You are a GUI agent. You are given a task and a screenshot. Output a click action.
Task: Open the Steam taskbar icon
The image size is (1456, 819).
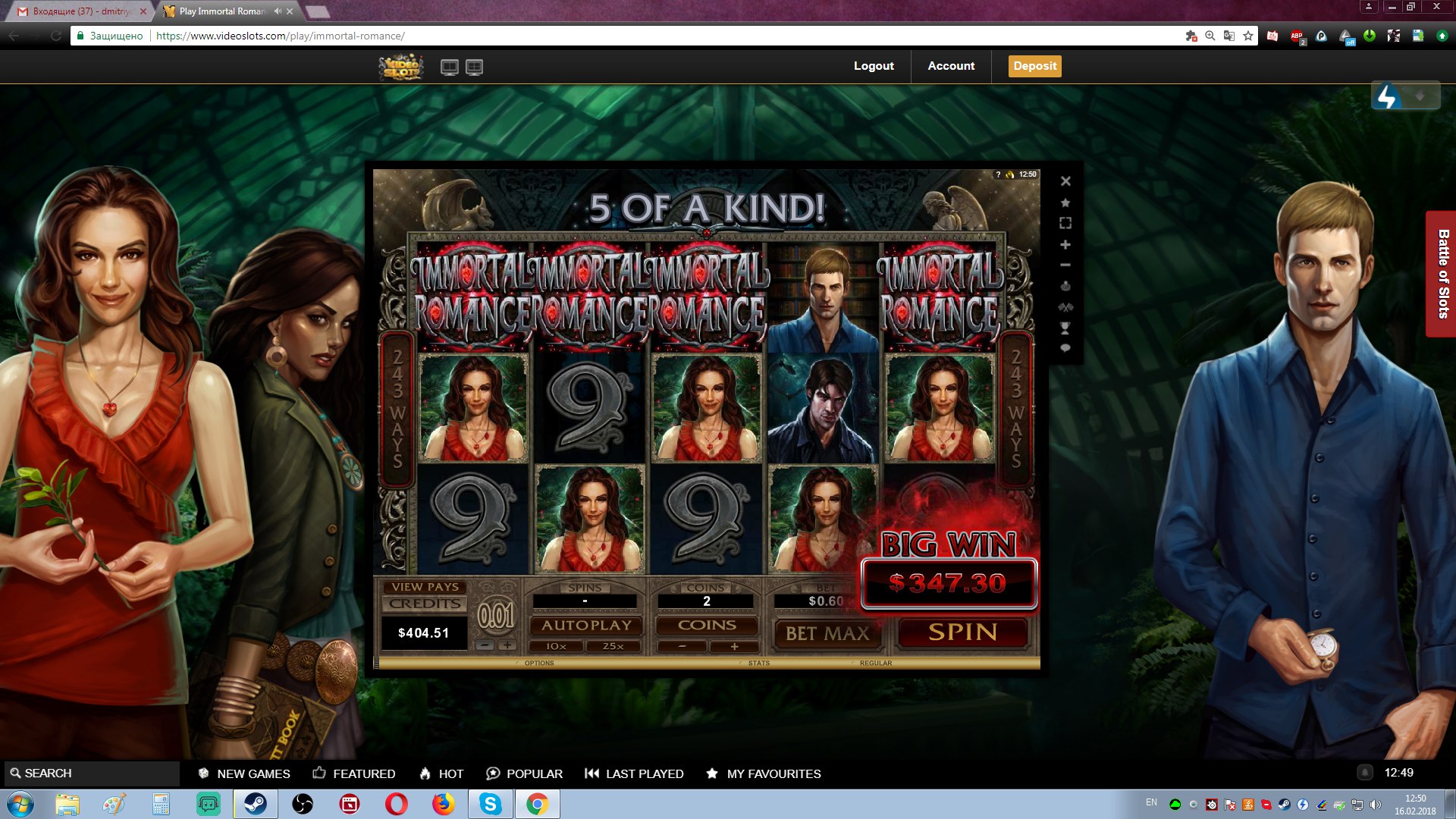click(256, 804)
